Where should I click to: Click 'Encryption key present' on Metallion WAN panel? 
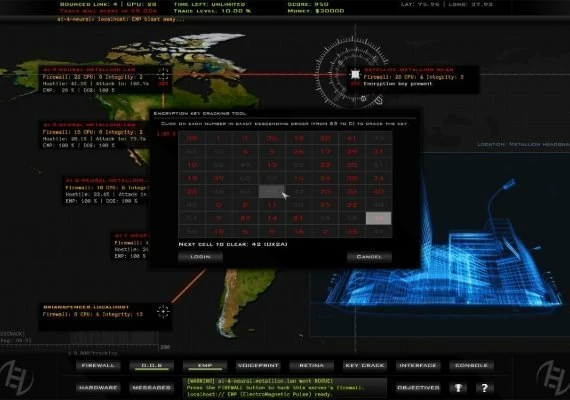point(398,84)
